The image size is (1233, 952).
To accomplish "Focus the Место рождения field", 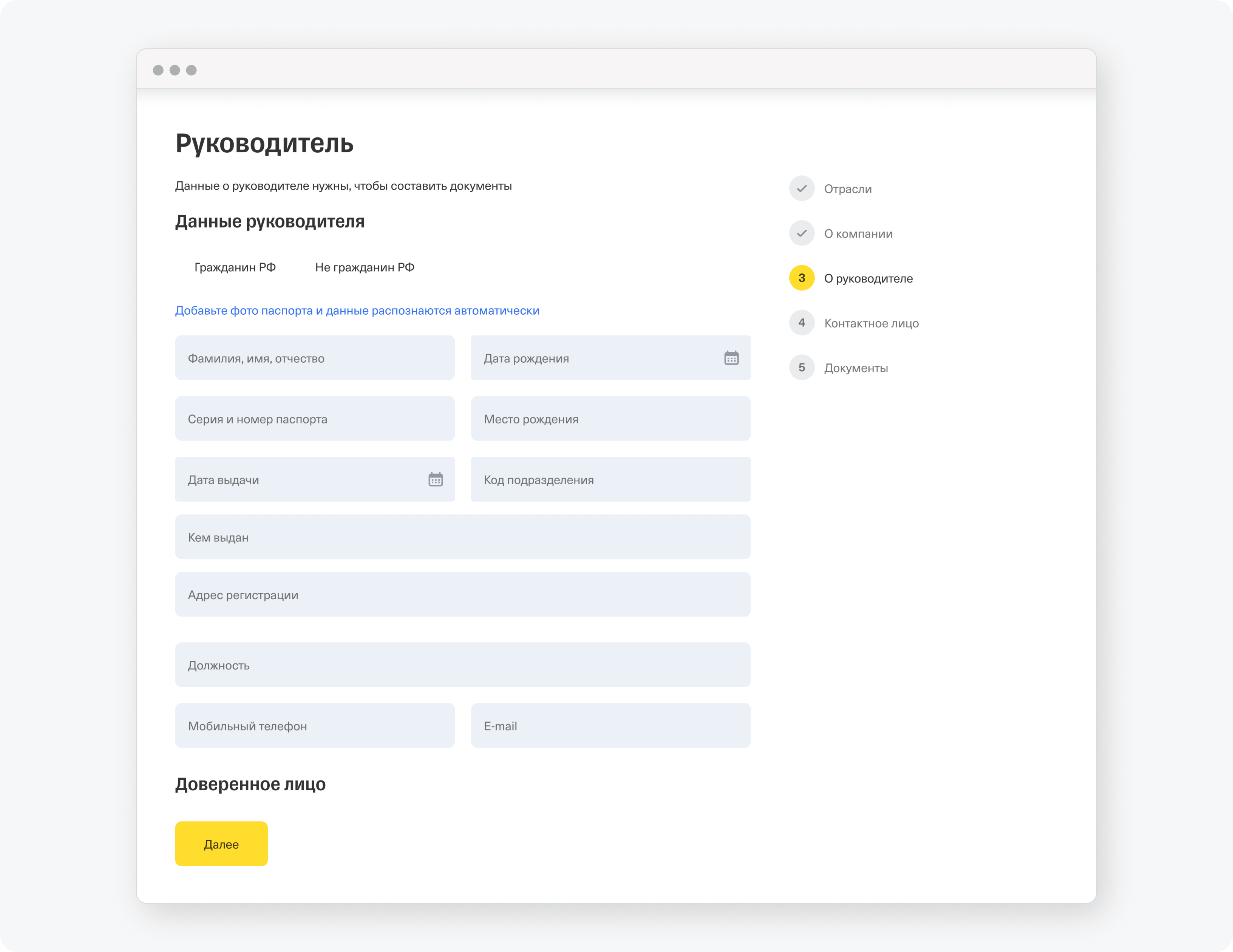I will (610, 419).
